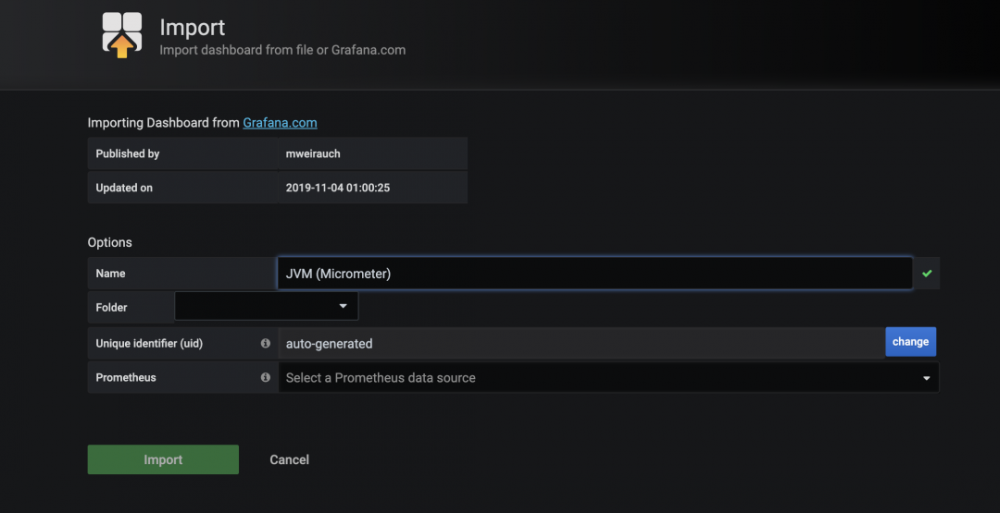Focus the Name field containing JVM (Micrometer)
The width and height of the screenshot is (1000, 513).
click(x=594, y=273)
